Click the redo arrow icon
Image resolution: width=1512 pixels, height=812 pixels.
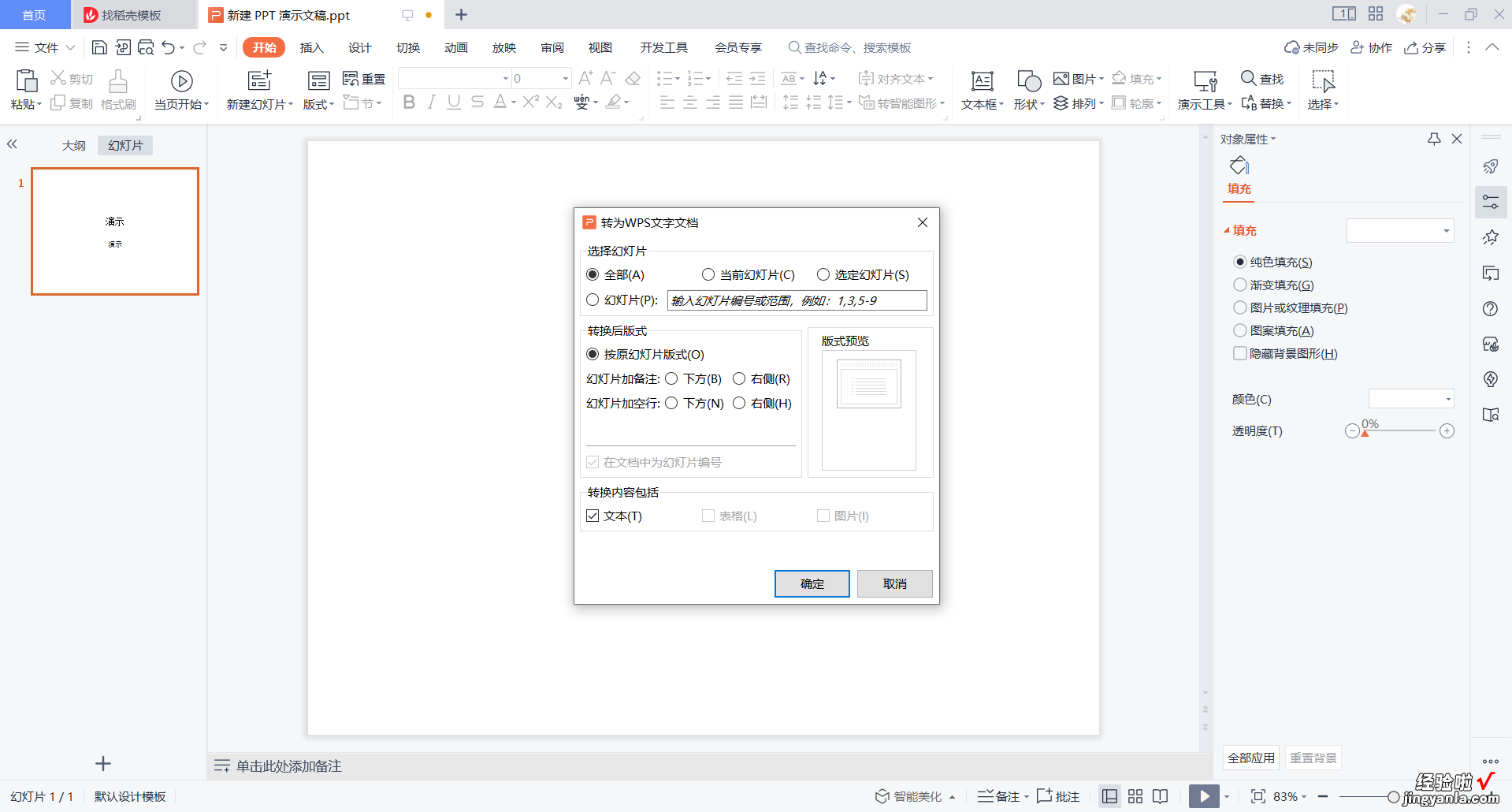click(x=199, y=47)
